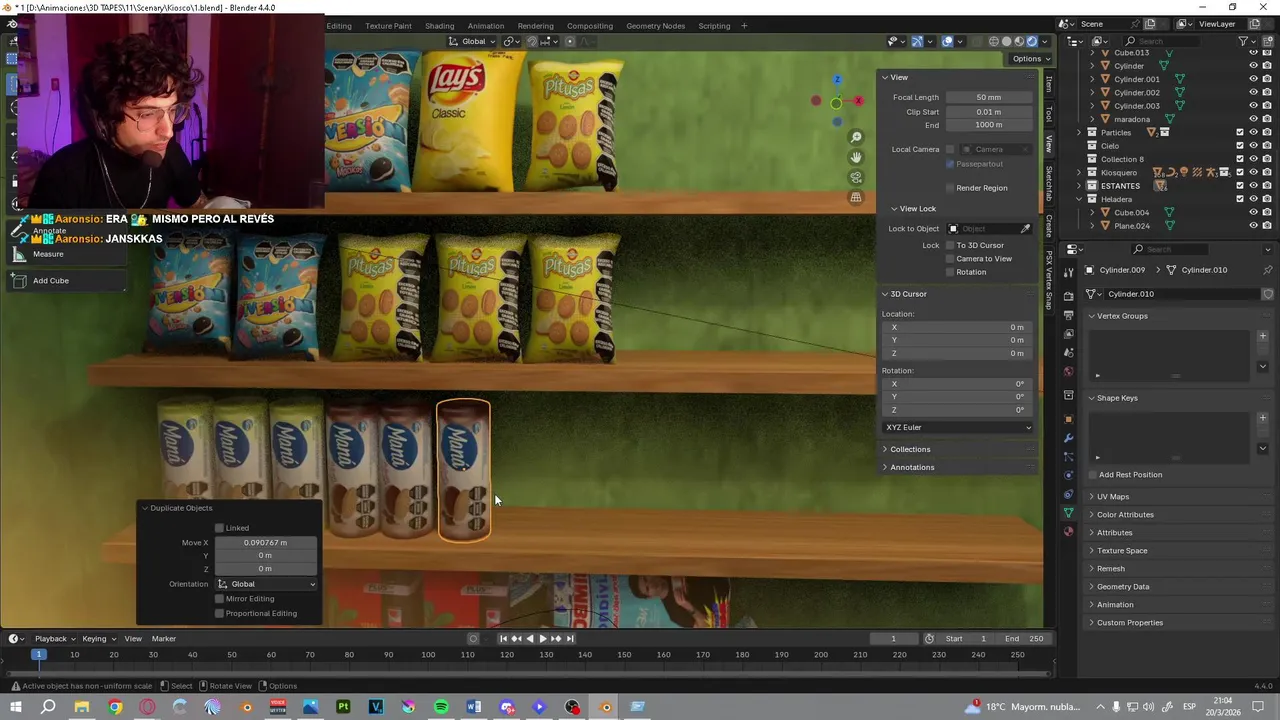Add a vertex group with plus button
Screen dimensions: 1280x720
pos(1263,336)
